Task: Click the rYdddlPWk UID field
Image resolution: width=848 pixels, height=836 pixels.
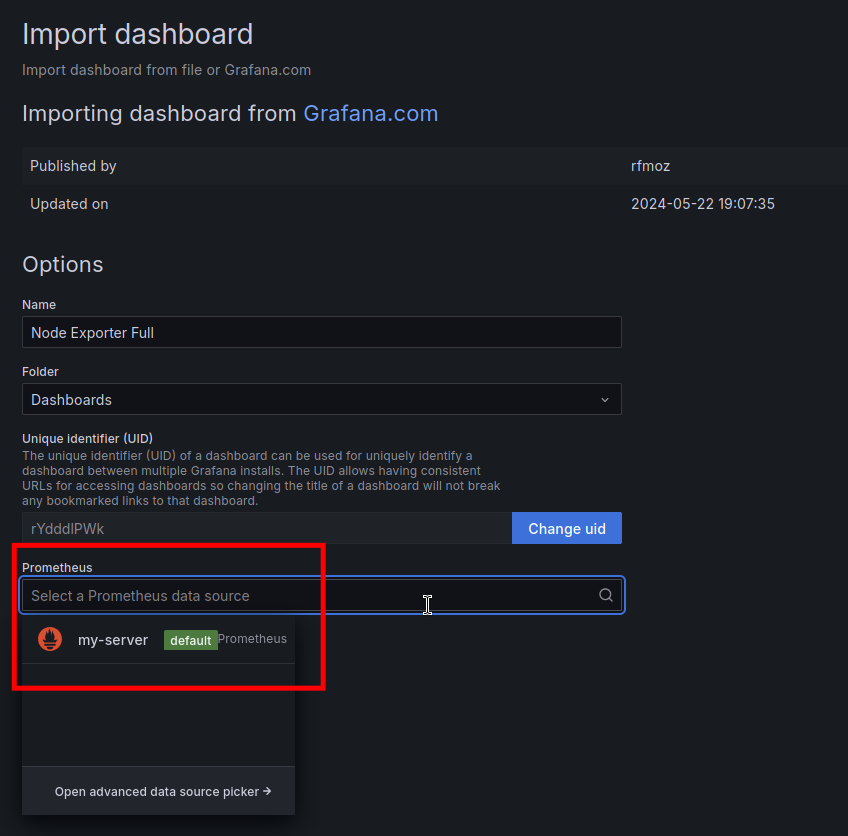Action: (x=267, y=528)
